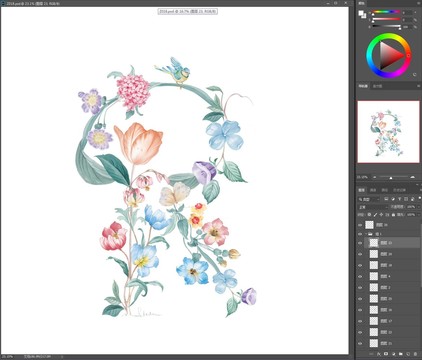This screenshot has height=360, width=422.
Task: Toggle visibility of group 组 1
Action: coord(360,234)
